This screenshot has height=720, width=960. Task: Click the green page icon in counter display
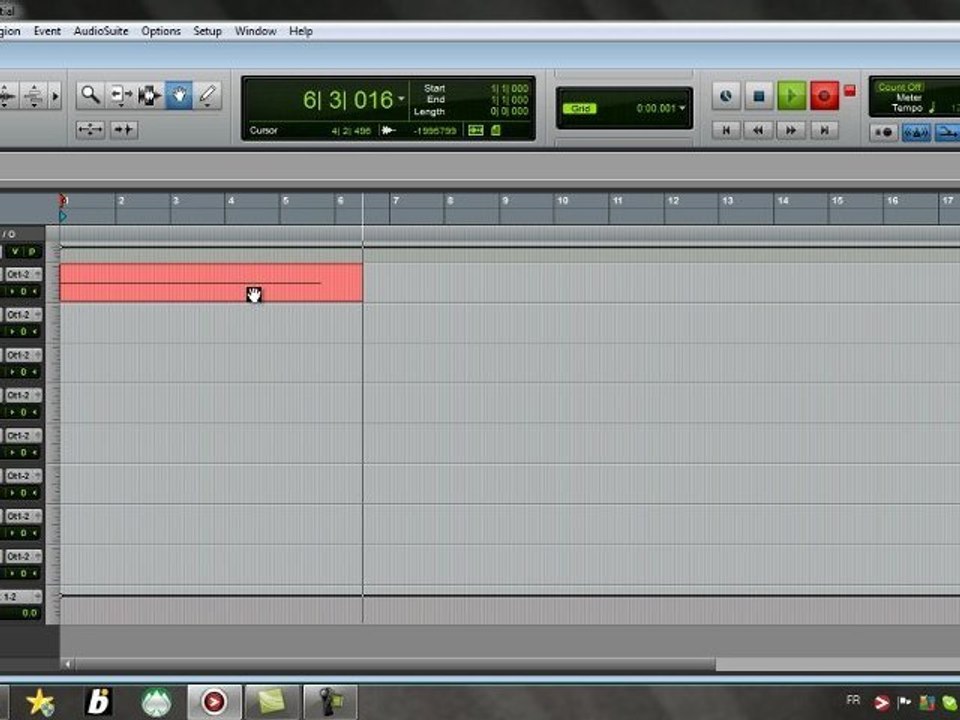(496, 130)
